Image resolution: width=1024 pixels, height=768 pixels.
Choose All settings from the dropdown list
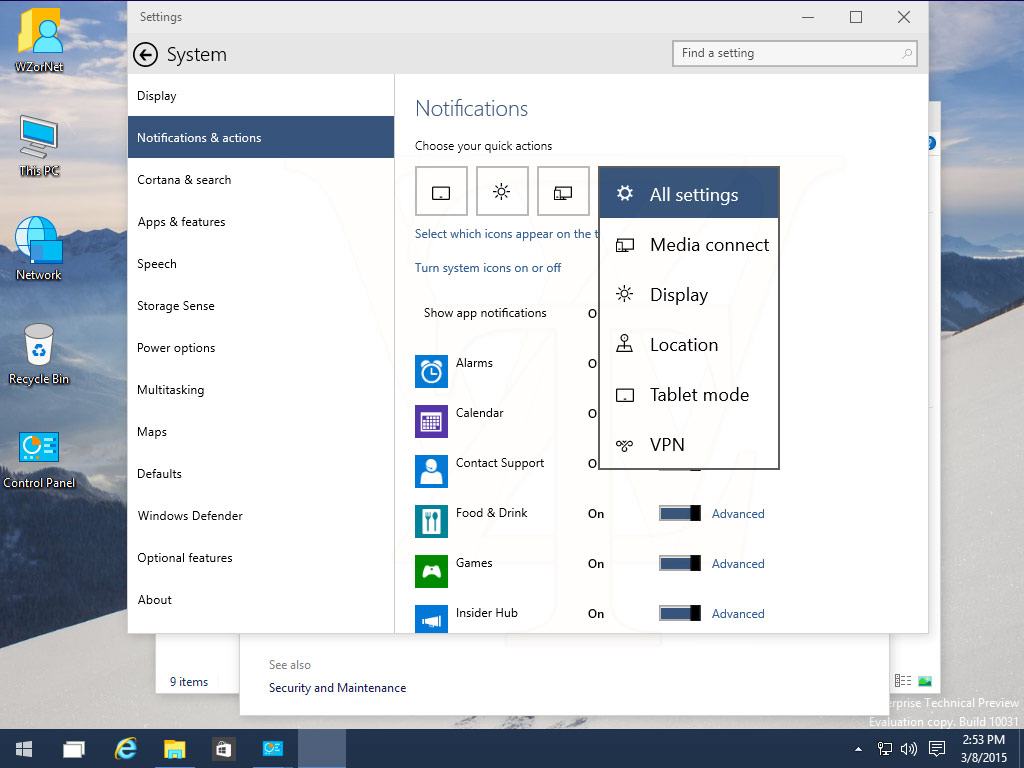pos(689,194)
